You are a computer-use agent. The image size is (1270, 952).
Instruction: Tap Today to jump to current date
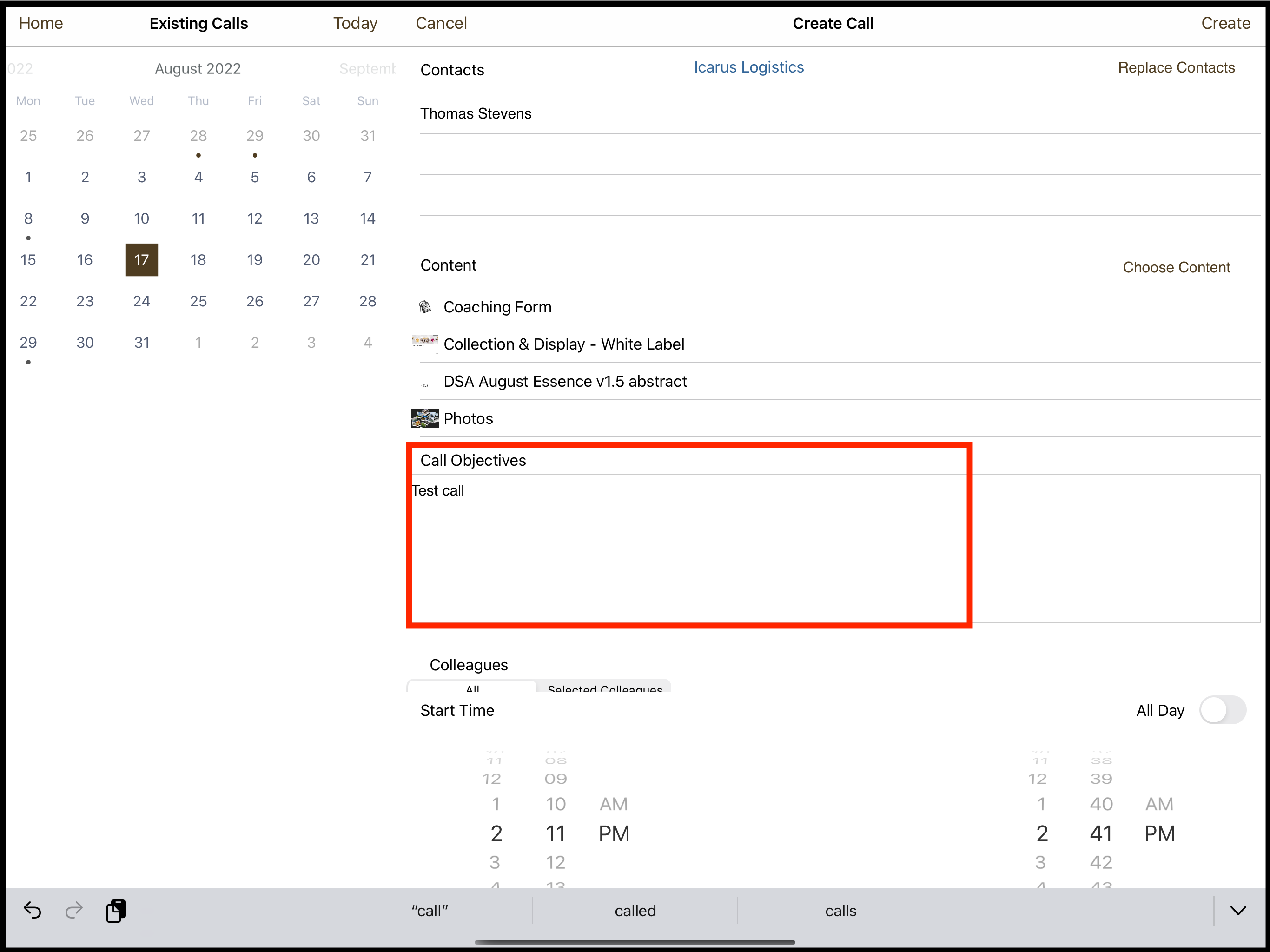[355, 23]
